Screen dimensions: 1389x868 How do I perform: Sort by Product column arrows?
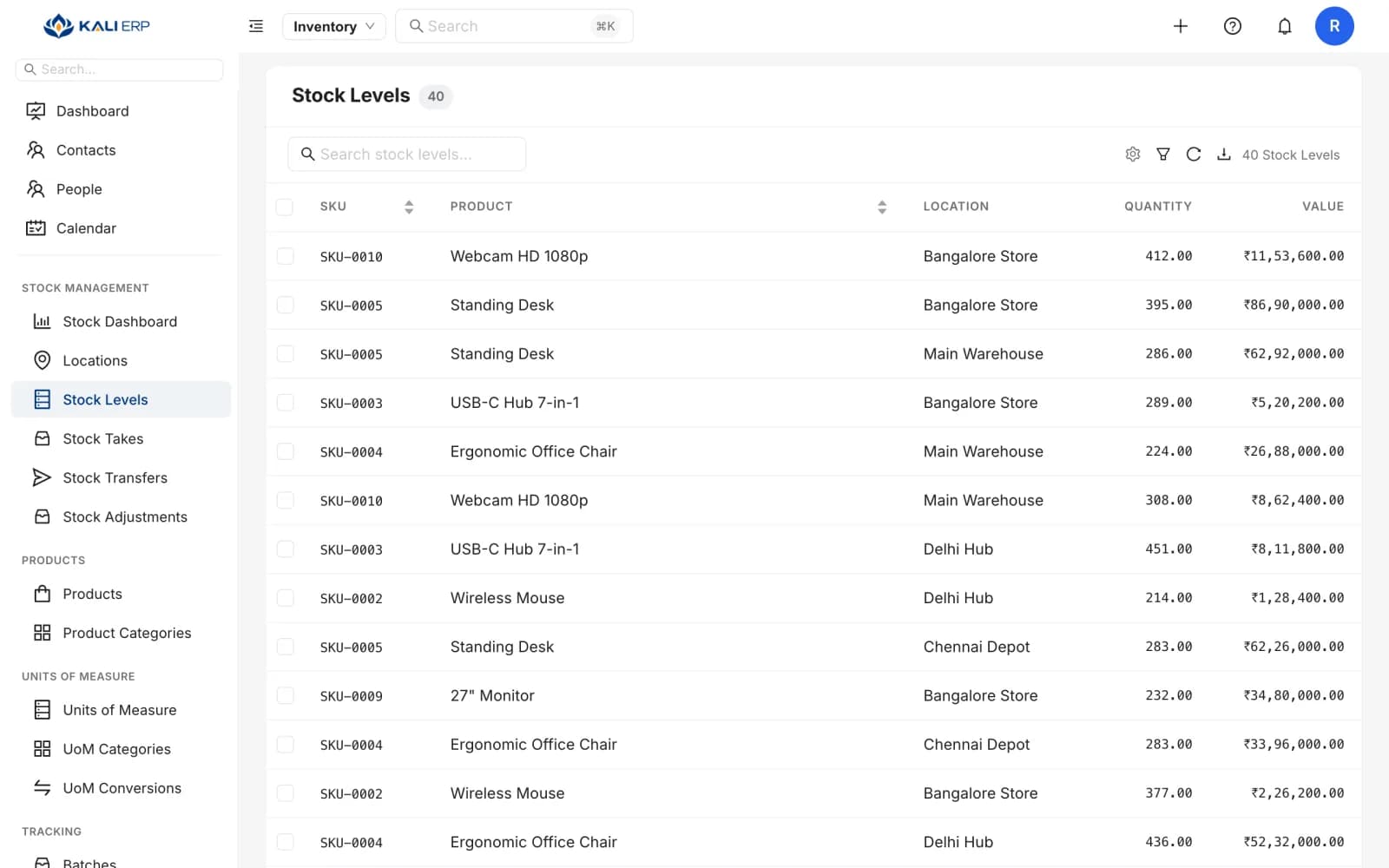pos(882,207)
